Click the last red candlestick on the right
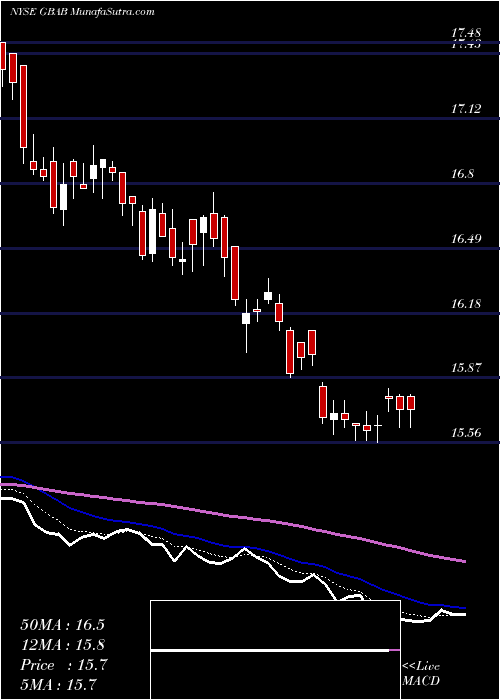The image size is (500, 700). click(411, 403)
